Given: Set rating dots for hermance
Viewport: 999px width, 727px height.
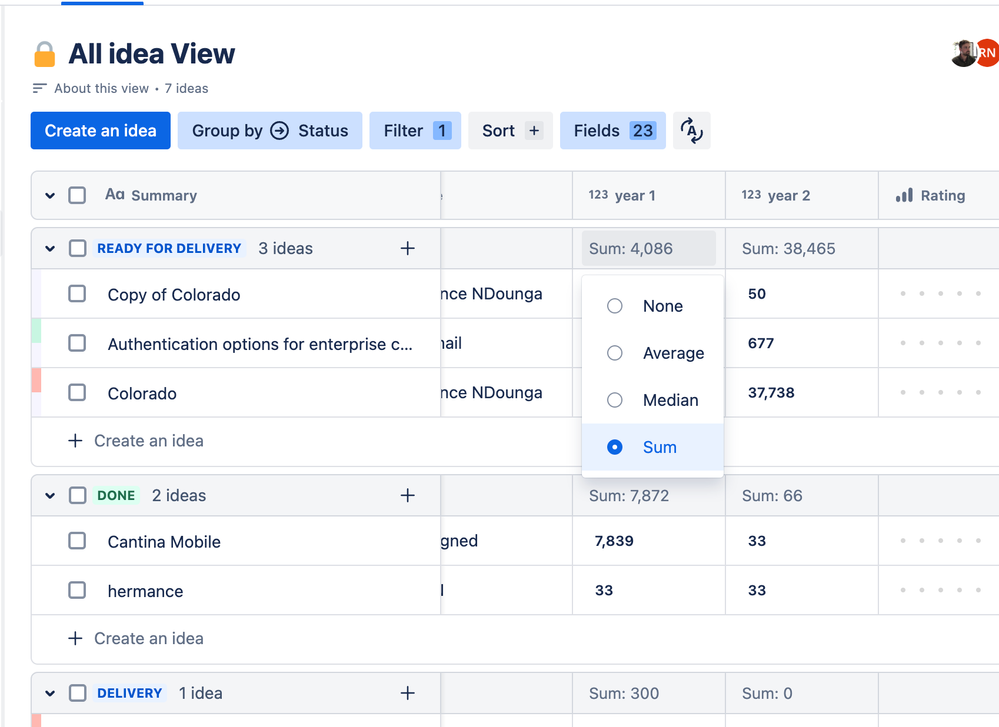Looking at the screenshot, I should [940, 591].
